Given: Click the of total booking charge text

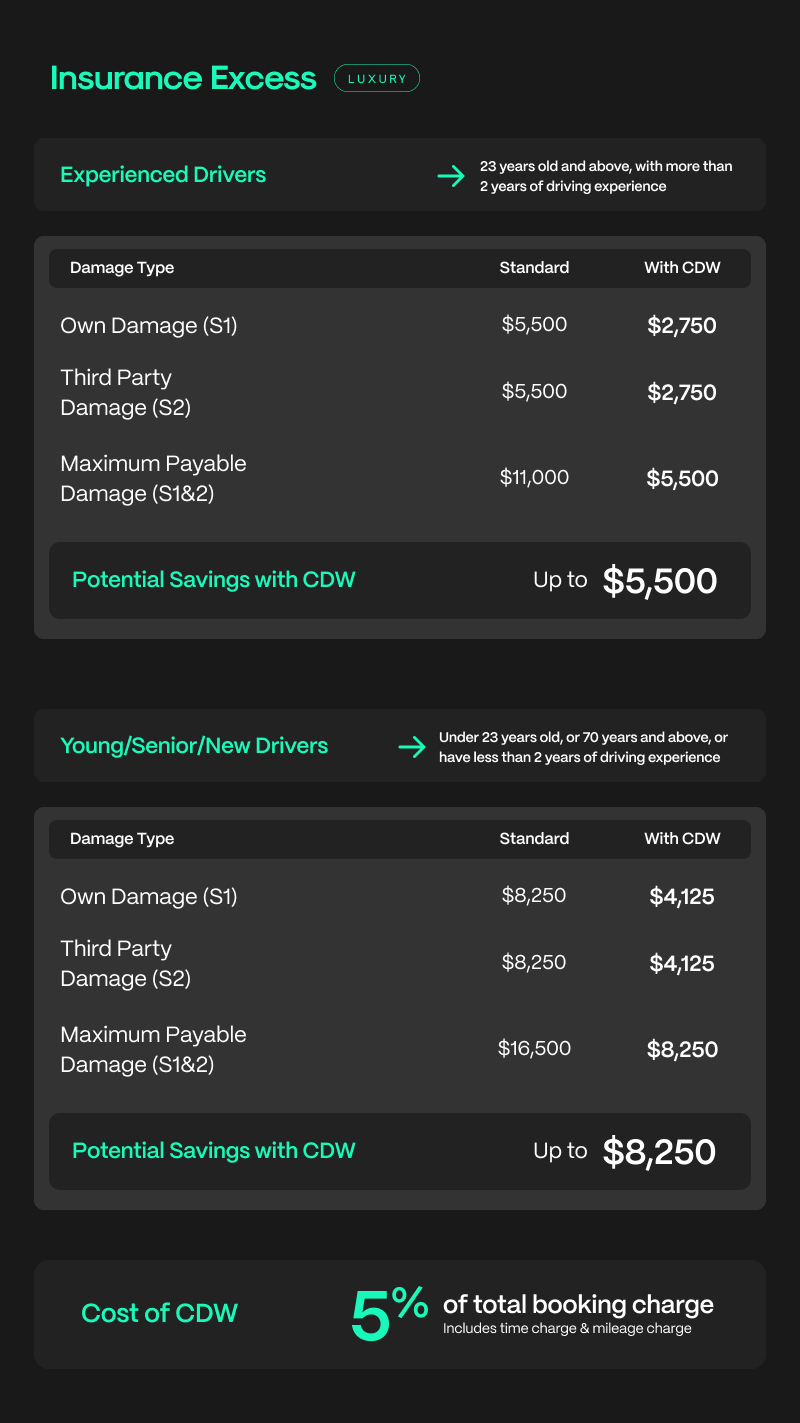Looking at the screenshot, I should (578, 1305).
